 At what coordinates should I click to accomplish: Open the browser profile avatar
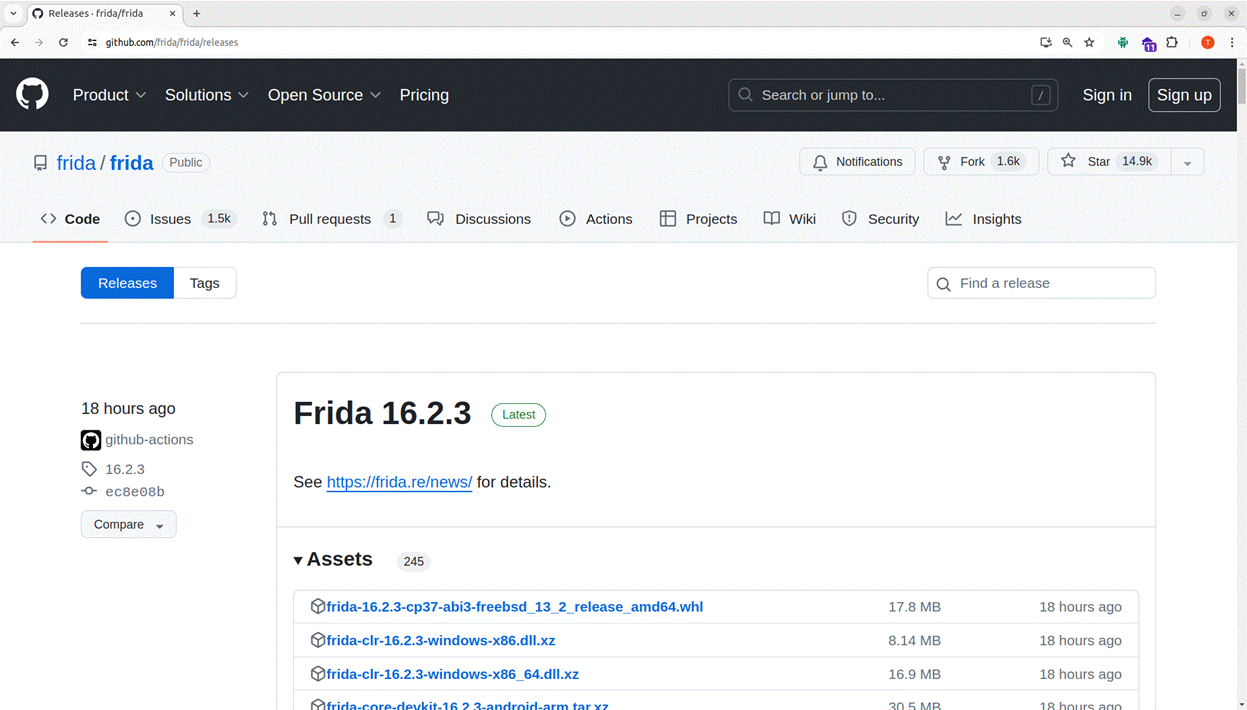click(x=1208, y=42)
